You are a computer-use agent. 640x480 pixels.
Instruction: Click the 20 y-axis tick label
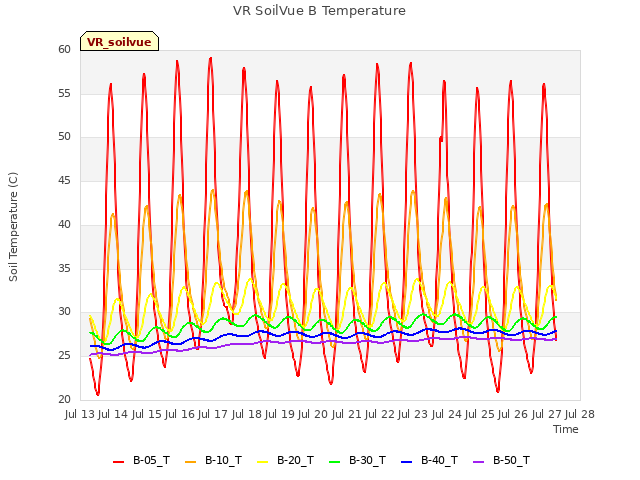tap(64, 399)
